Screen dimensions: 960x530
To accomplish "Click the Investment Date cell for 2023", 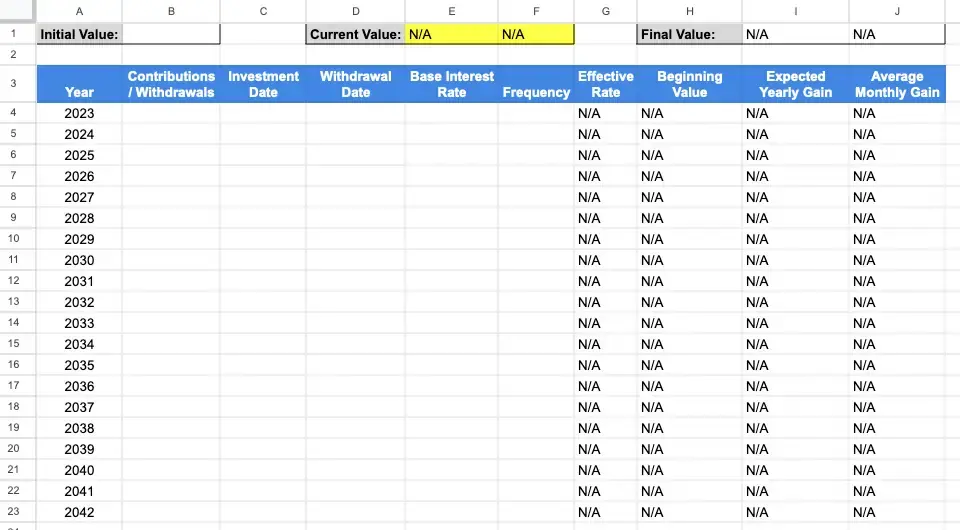I will (x=263, y=113).
